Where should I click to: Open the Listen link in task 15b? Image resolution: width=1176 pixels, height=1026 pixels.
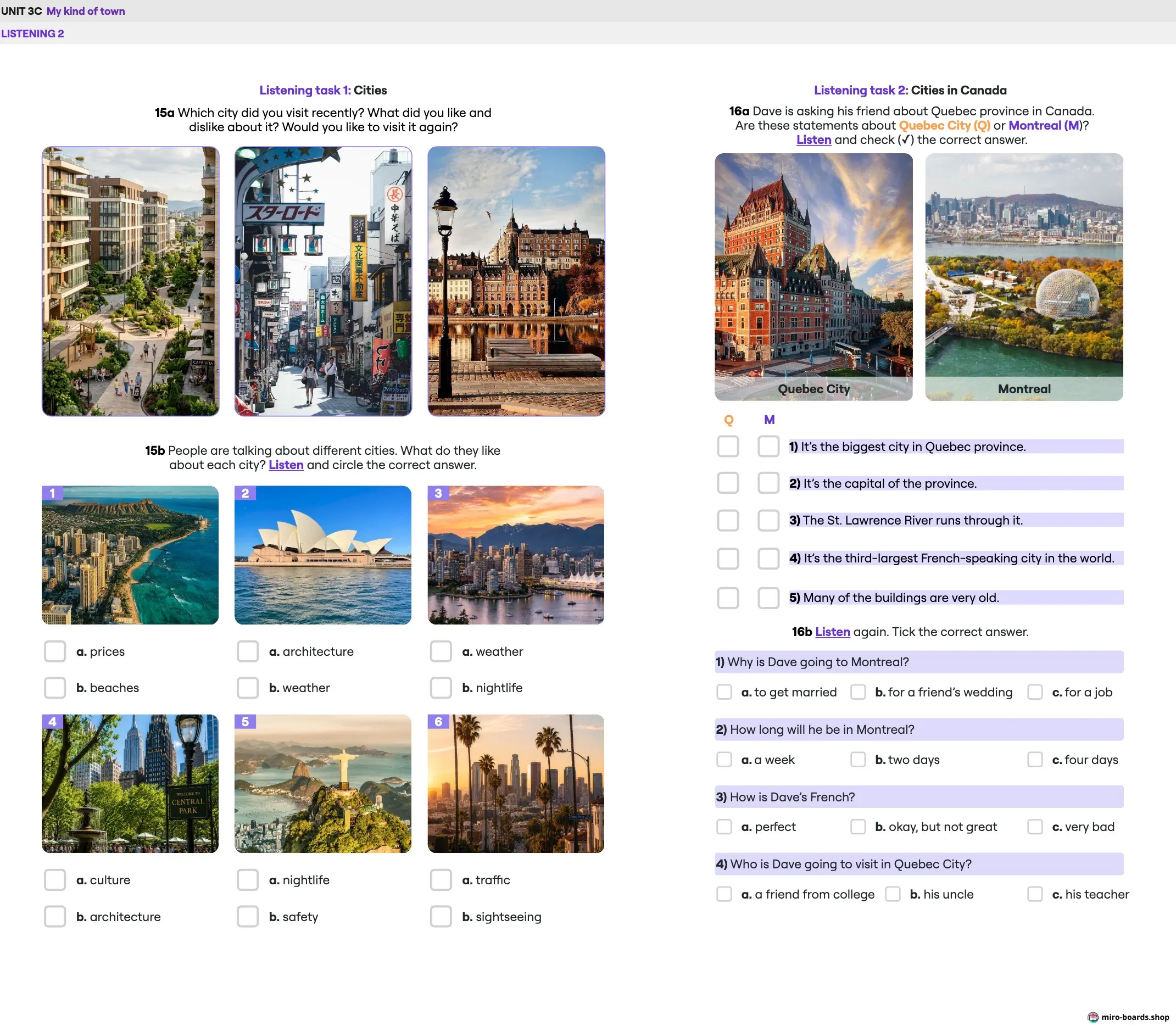click(x=286, y=465)
